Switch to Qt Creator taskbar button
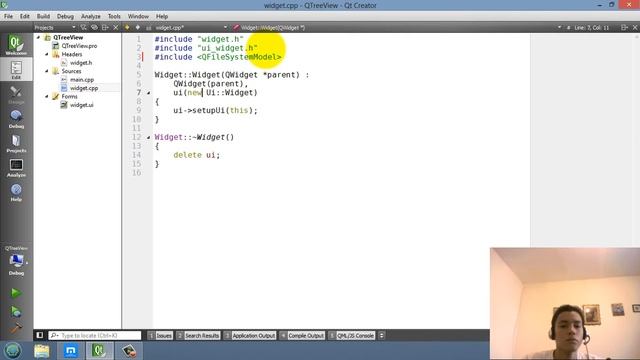640x360 pixels. pyautogui.click(x=99, y=351)
